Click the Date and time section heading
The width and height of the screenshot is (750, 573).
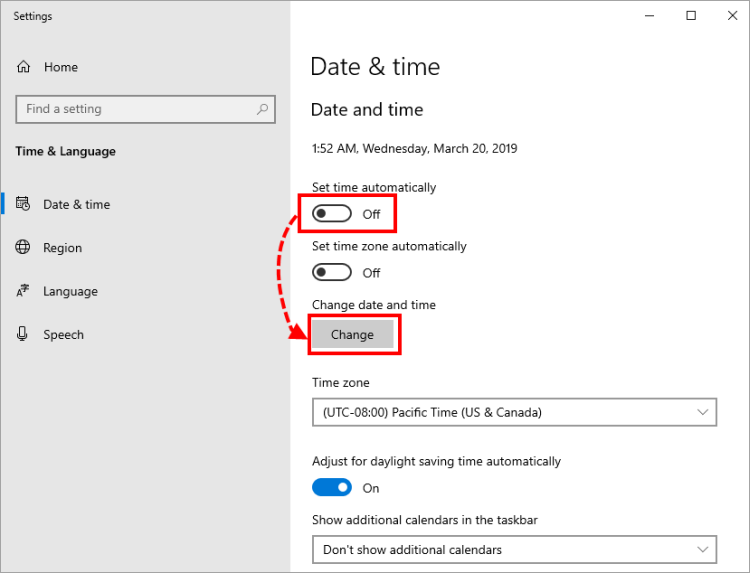(x=367, y=110)
